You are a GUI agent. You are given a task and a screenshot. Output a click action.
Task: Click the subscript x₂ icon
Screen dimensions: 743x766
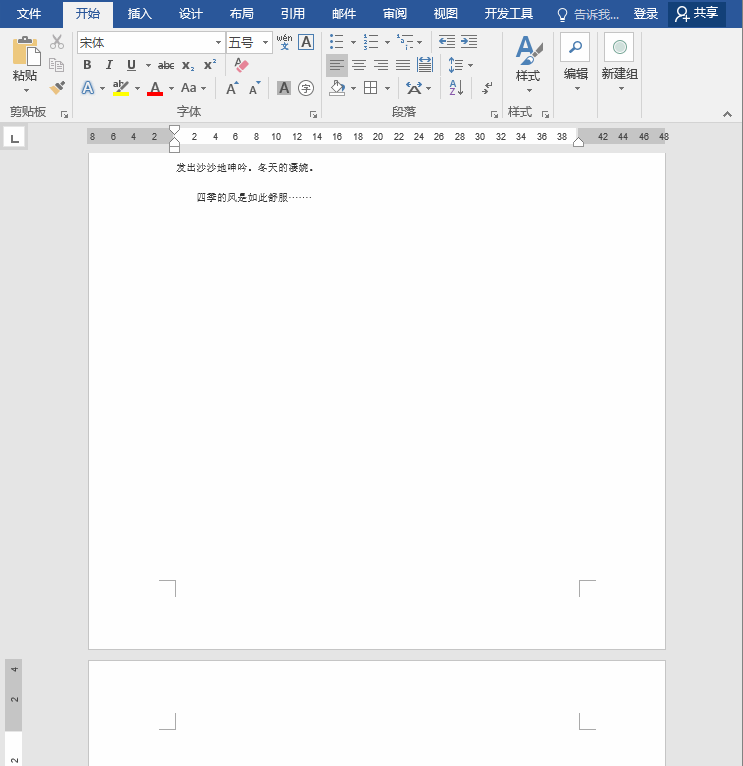pyautogui.click(x=188, y=65)
